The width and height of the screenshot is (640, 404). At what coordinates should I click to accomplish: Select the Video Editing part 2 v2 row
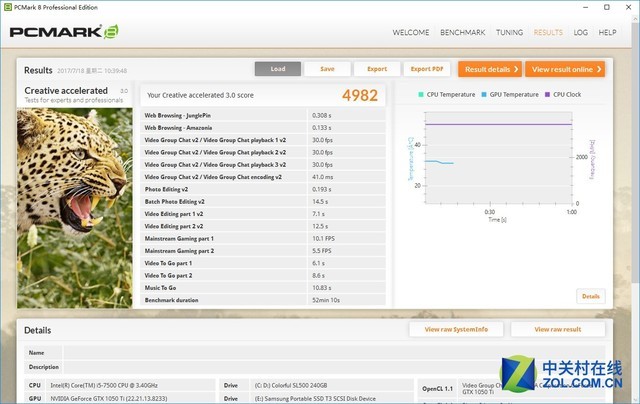point(263,226)
